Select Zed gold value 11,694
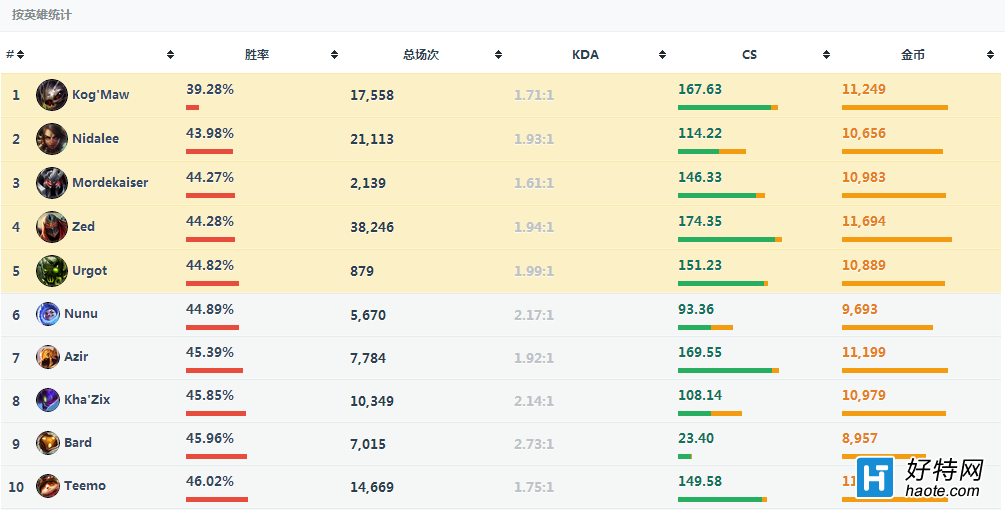 click(864, 221)
